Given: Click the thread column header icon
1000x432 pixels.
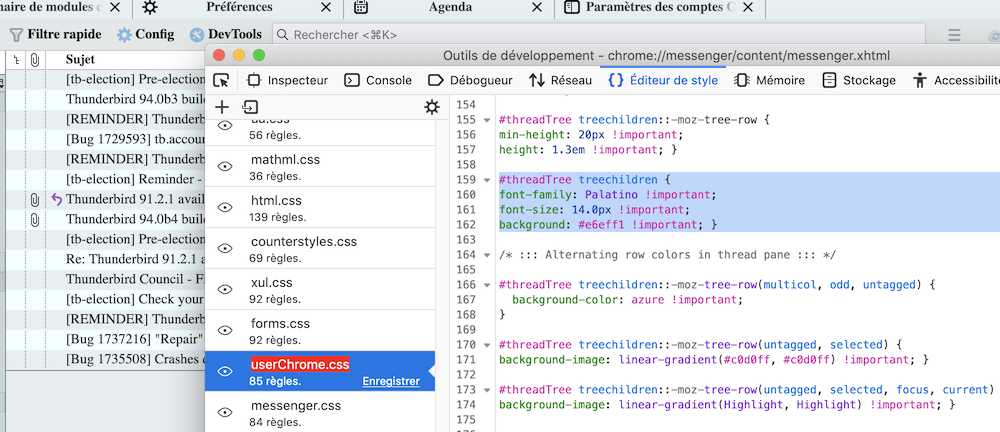Looking at the screenshot, I should click(x=16, y=59).
